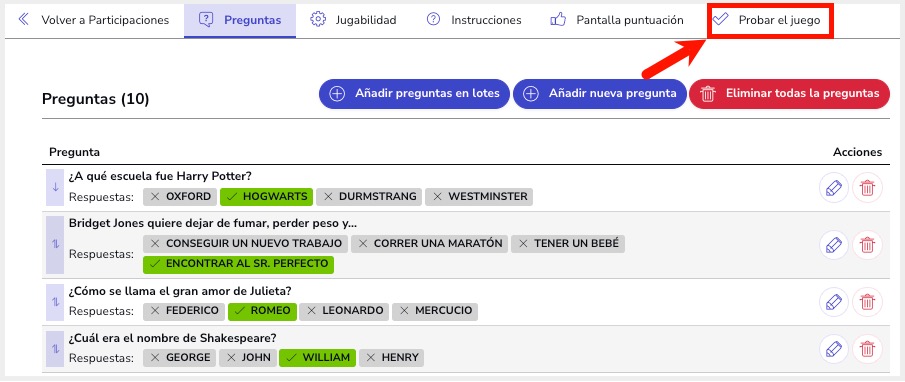Screen dimensions: 905x382
Task: Open the Preguntas tab
Action: (240, 20)
